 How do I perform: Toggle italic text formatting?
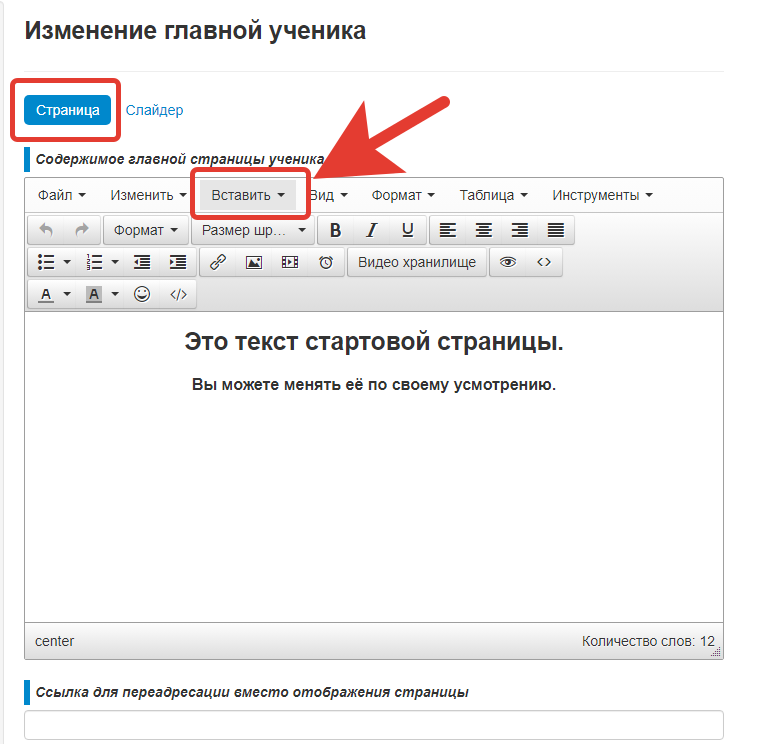pos(371,230)
